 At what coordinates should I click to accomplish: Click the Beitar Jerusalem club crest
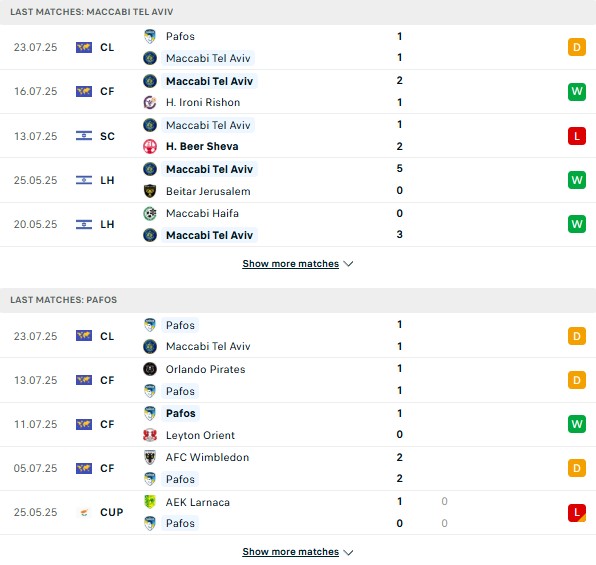tap(150, 191)
